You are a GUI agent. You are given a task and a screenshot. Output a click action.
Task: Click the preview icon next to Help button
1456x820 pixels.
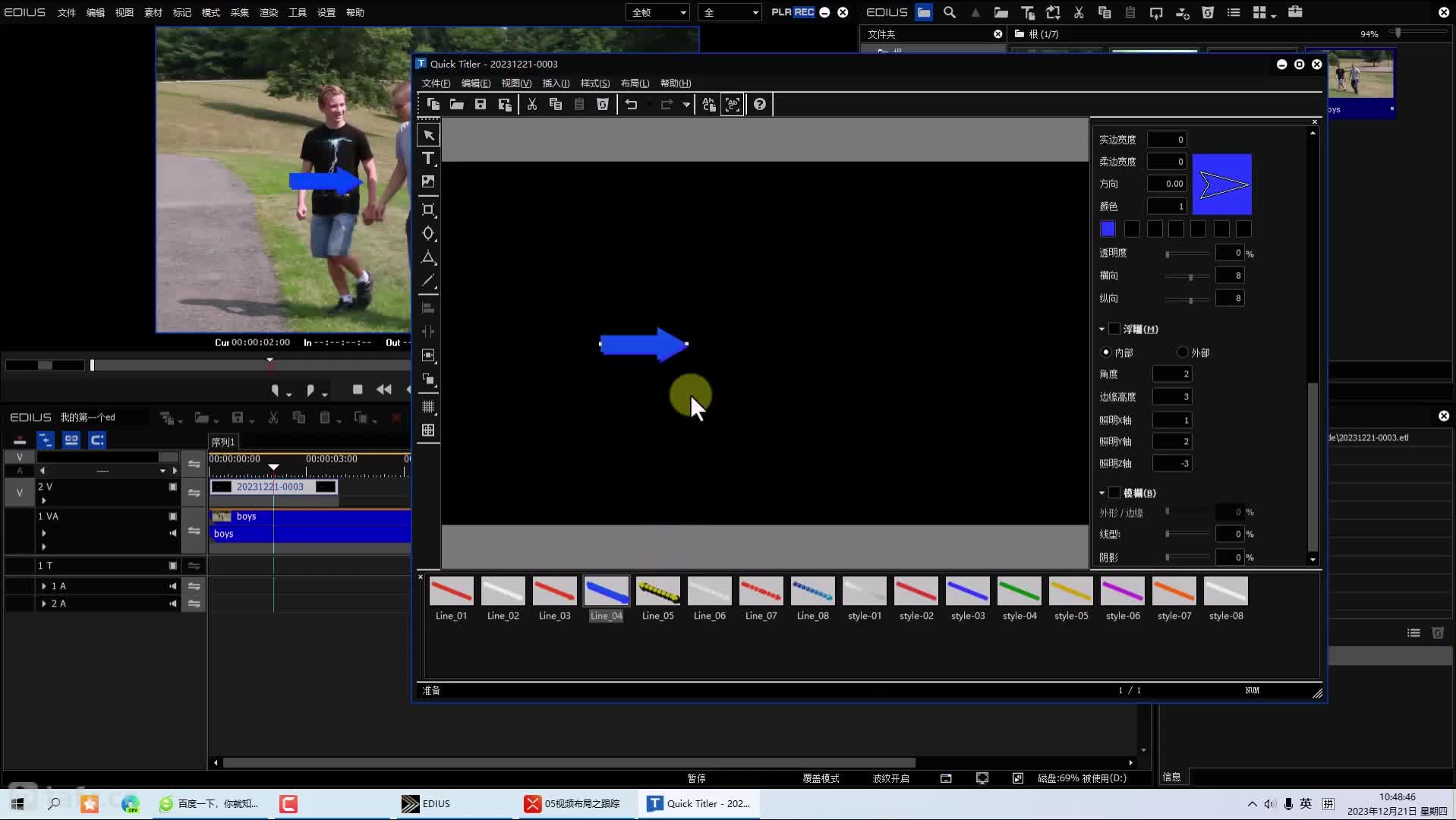[x=733, y=104]
